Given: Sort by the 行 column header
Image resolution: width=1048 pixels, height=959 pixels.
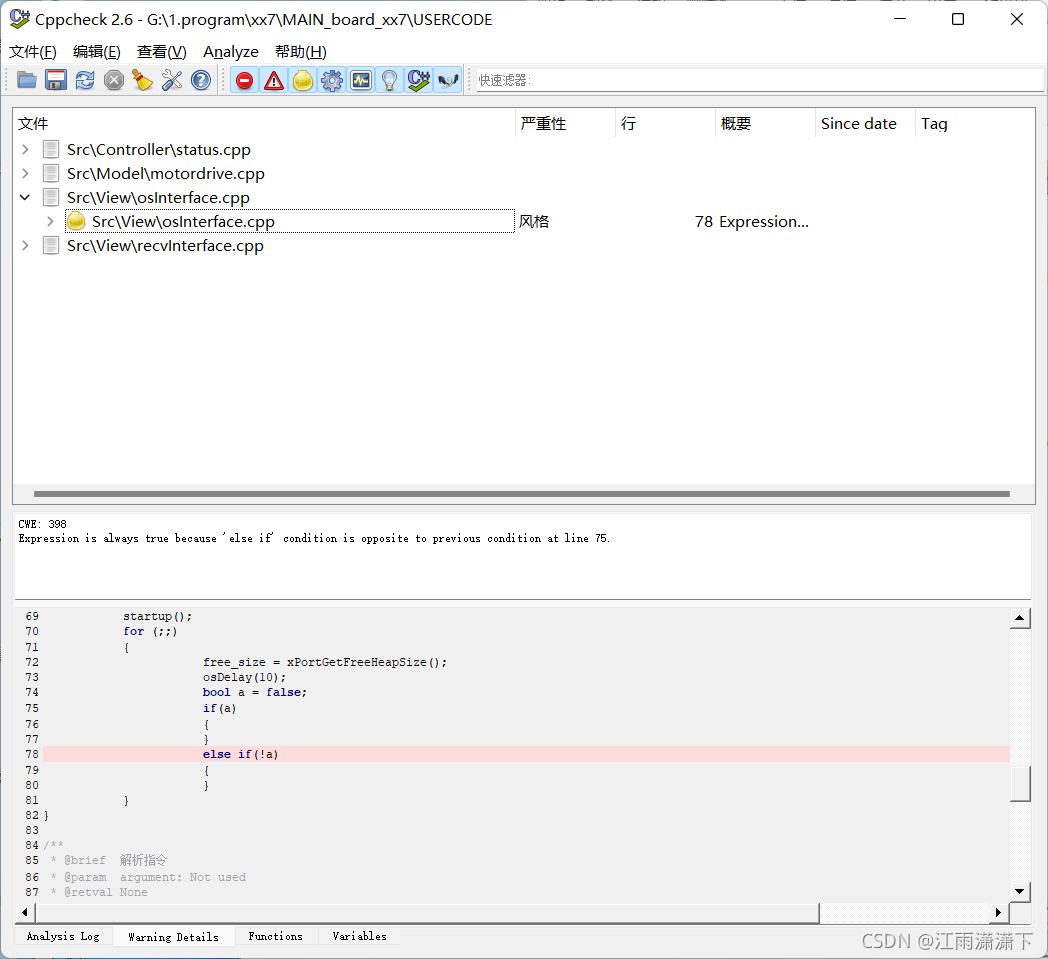Looking at the screenshot, I should click(665, 124).
